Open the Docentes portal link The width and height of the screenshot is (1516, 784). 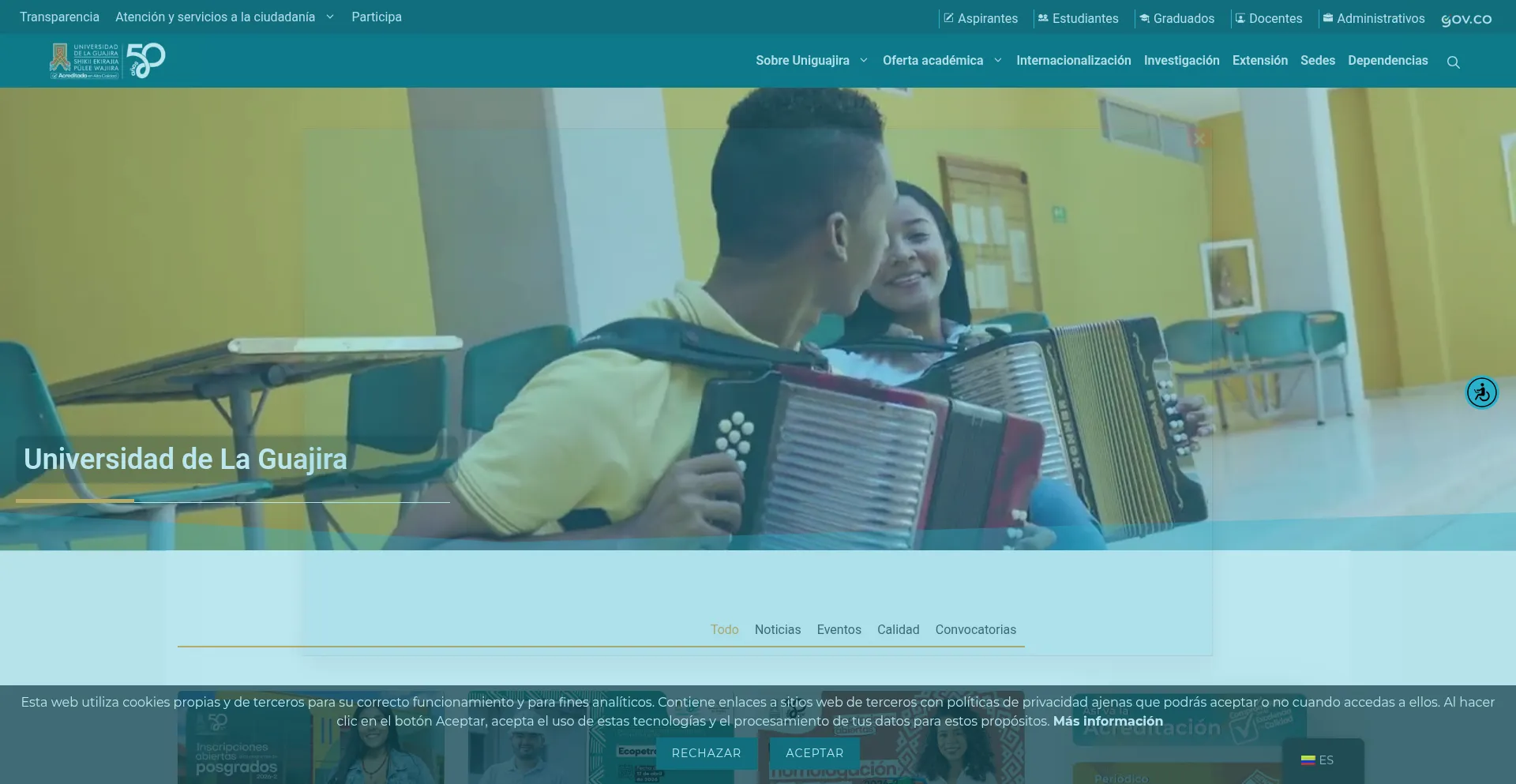click(x=1269, y=18)
